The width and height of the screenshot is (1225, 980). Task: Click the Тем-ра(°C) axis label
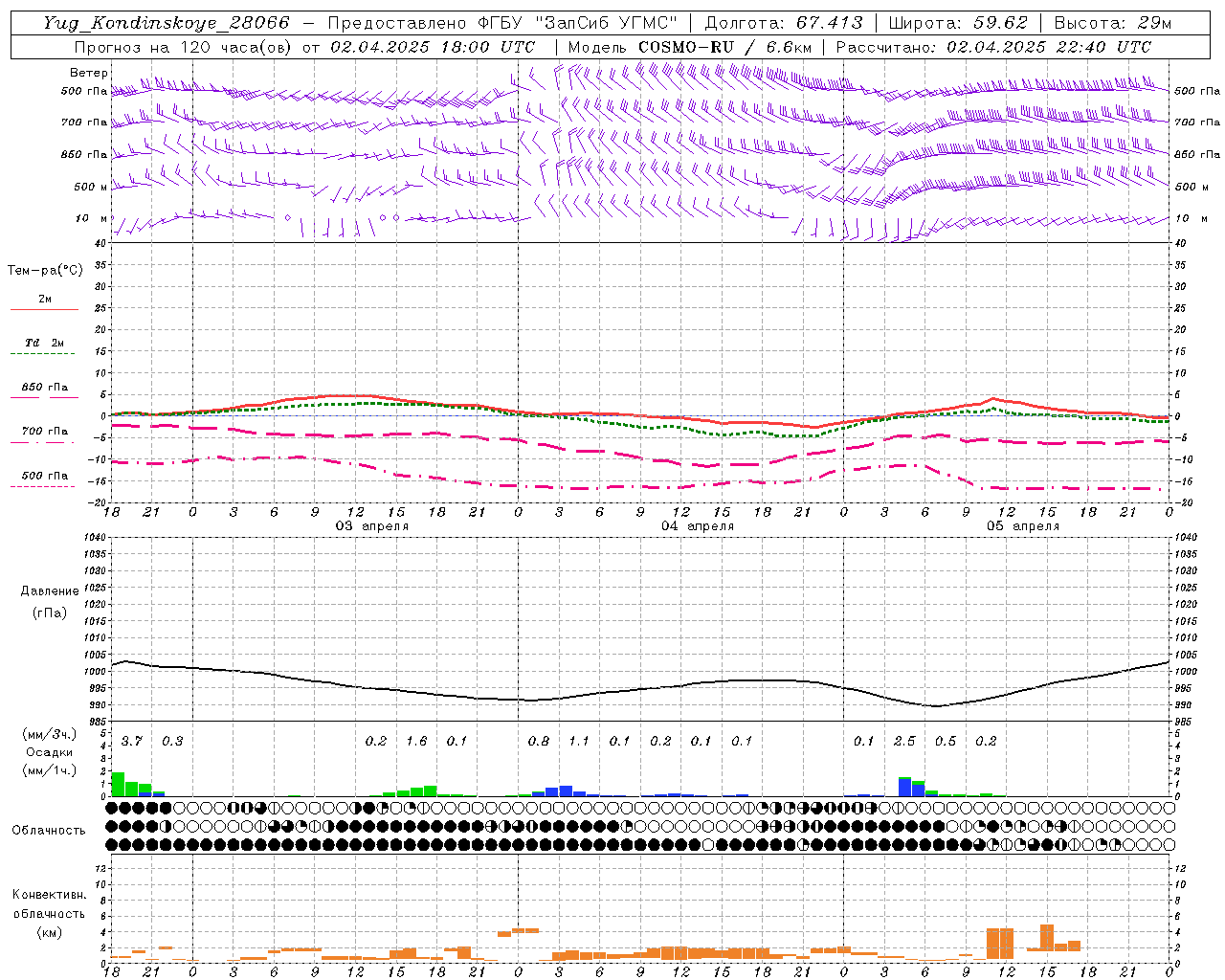pos(45,271)
